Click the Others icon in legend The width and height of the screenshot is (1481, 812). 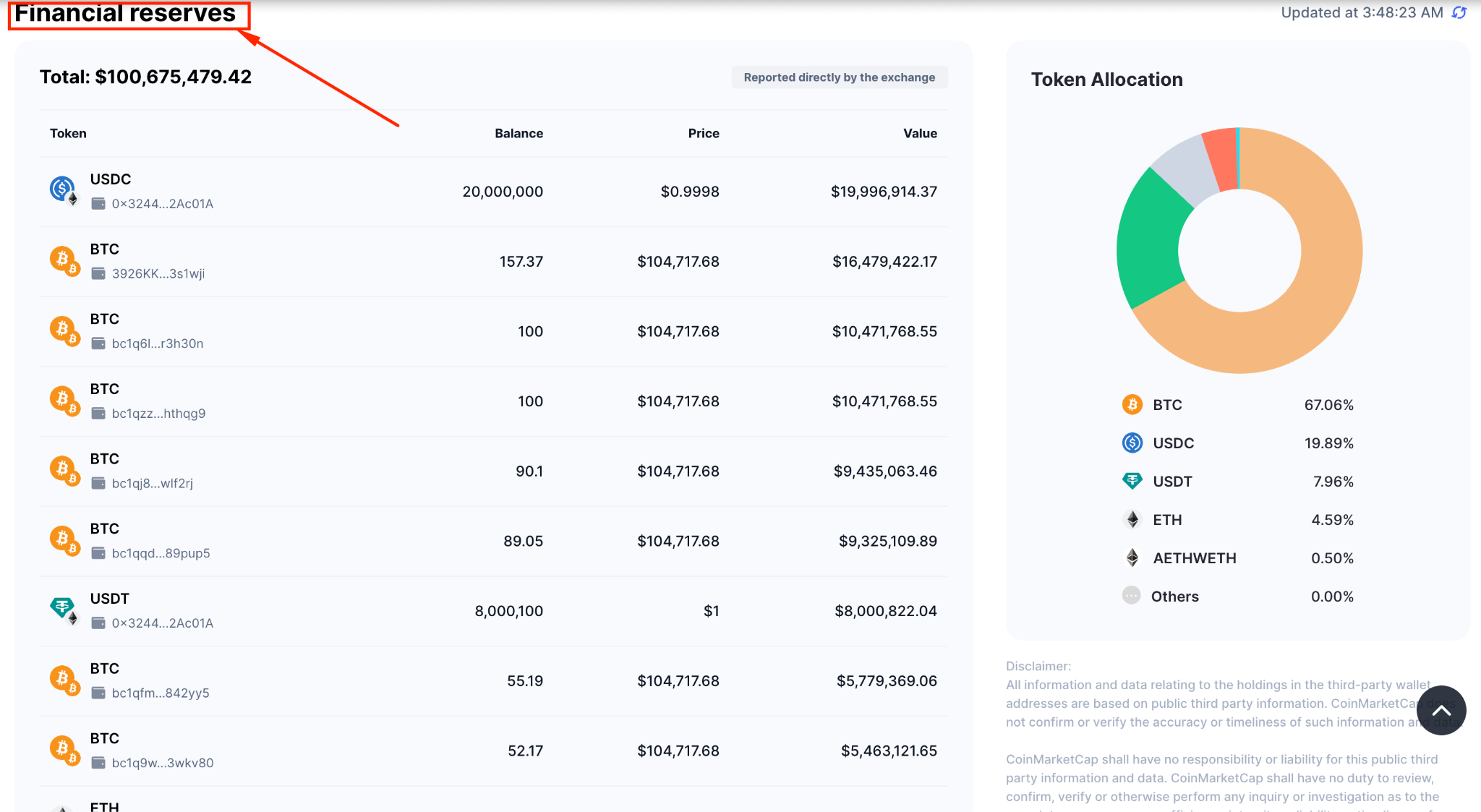[x=1132, y=596]
